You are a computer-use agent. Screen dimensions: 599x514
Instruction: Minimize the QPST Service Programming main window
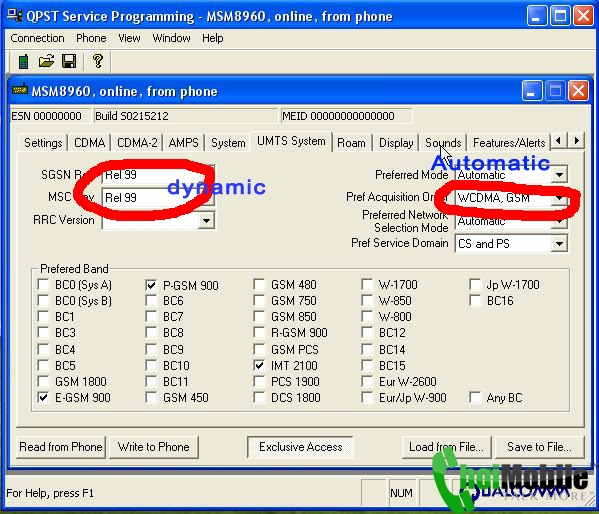(x=536, y=16)
